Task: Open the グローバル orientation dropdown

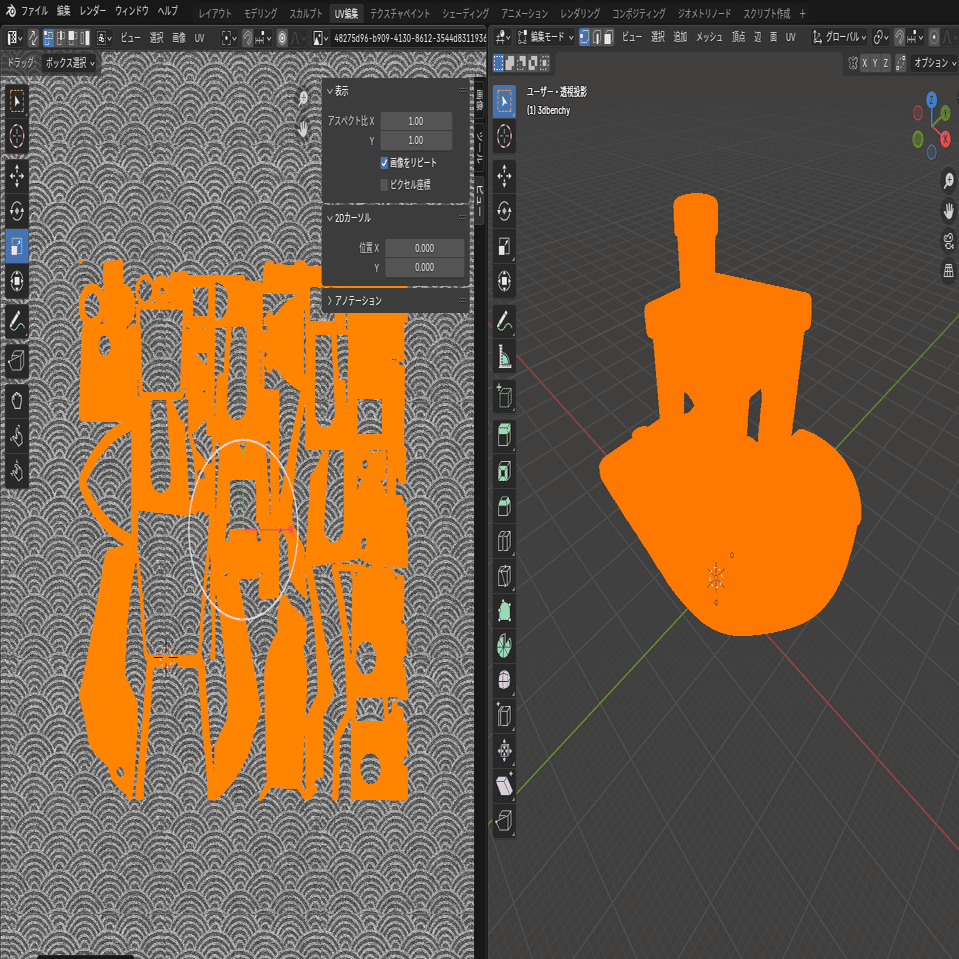Action: 839,37
